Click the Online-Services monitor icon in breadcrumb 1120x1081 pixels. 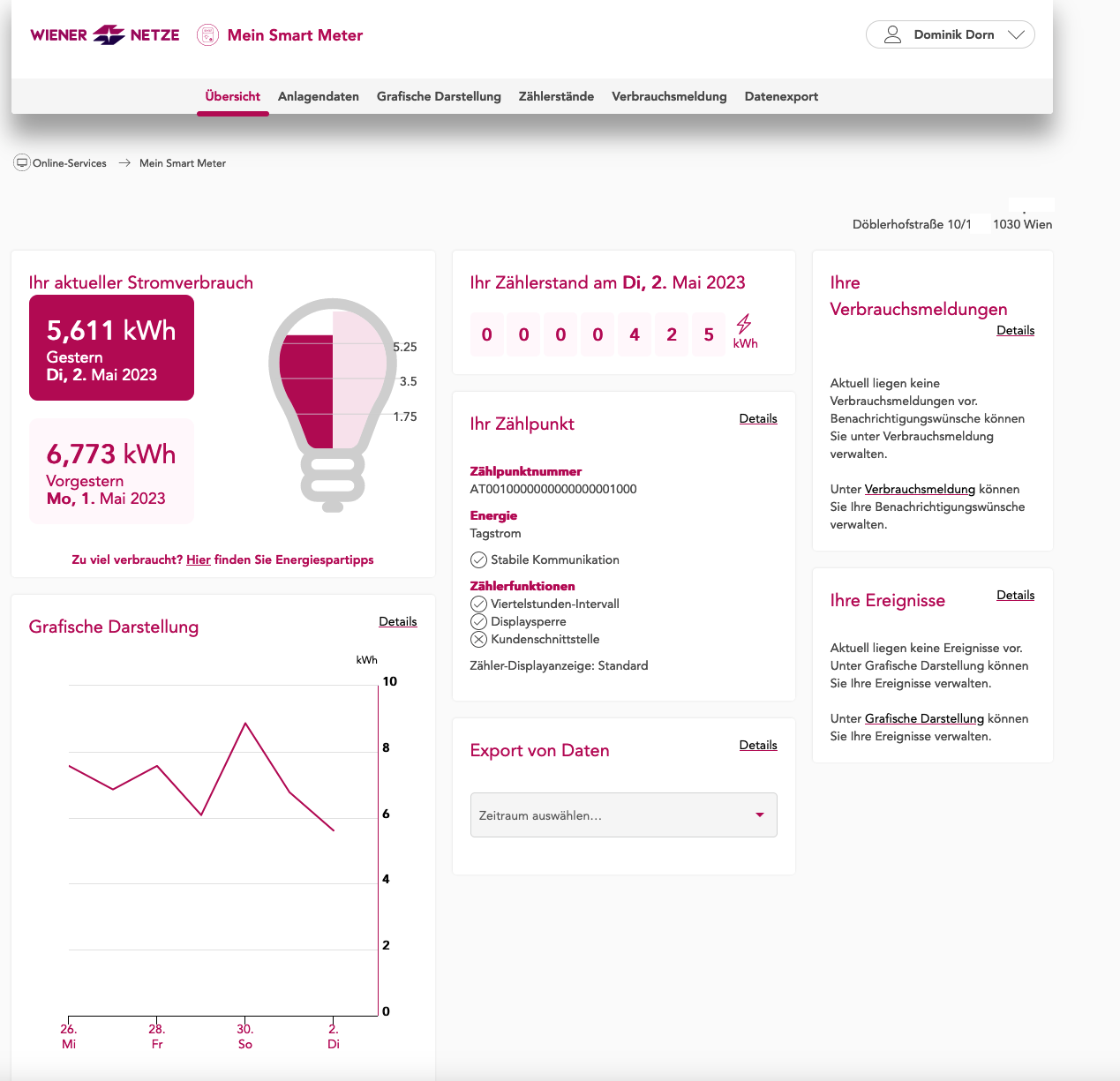[x=22, y=163]
